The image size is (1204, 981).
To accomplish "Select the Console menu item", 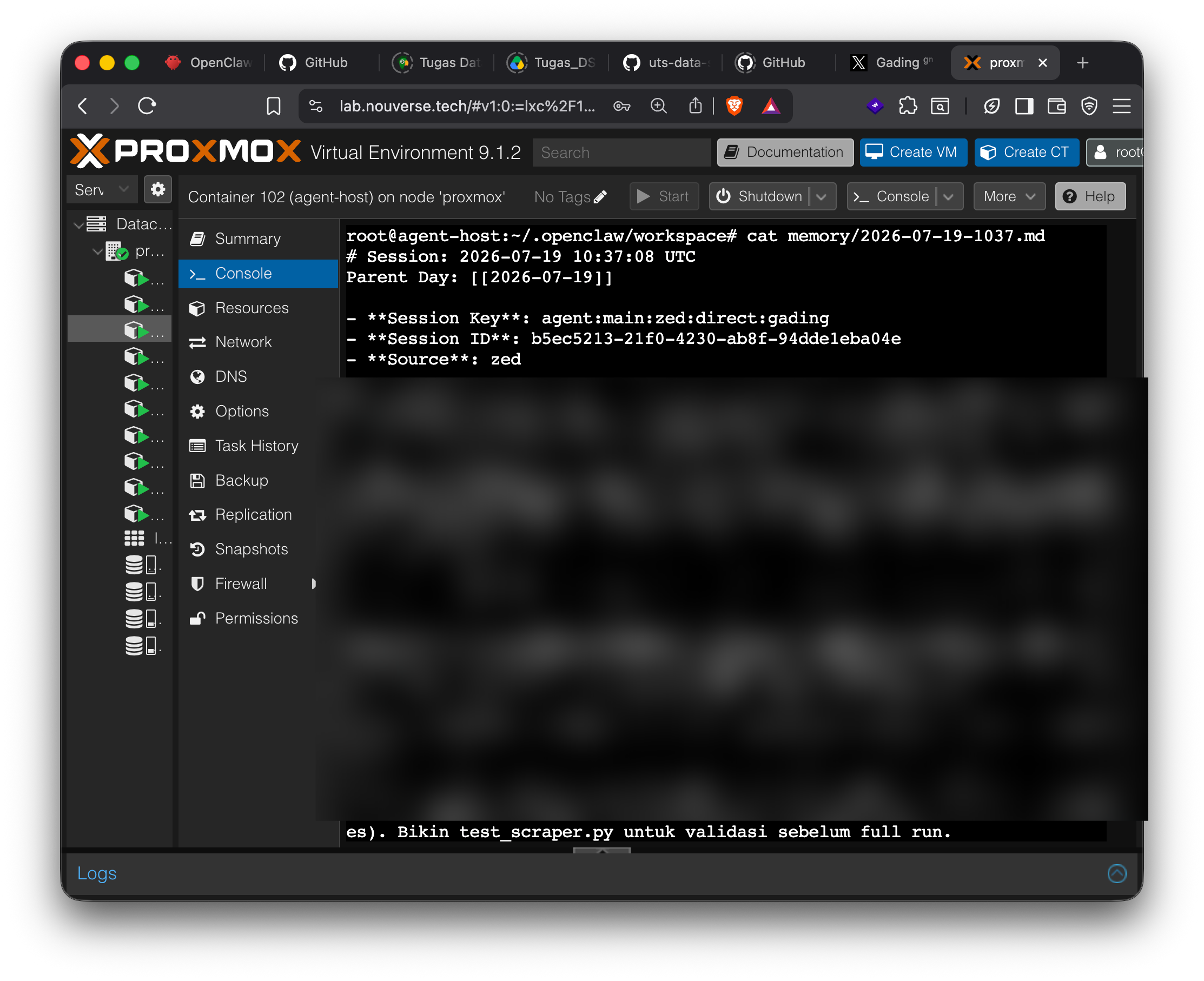I will pyautogui.click(x=259, y=274).
